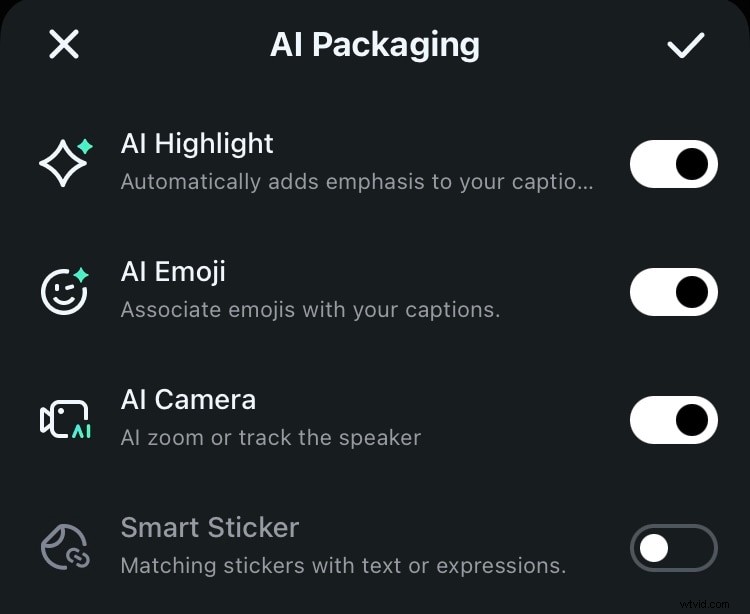Screen dimensions: 750x614
Task: Tap the AI Camera label
Action: tap(188, 400)
